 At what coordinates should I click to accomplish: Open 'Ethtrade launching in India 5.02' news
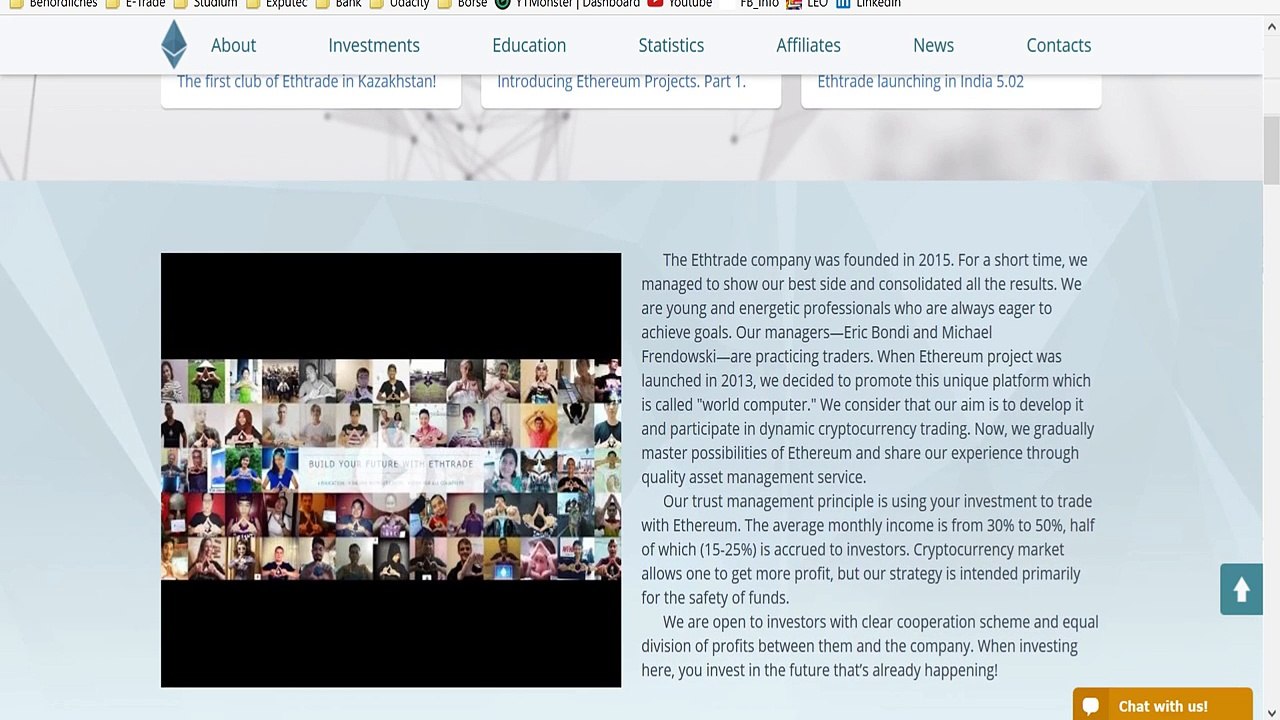coord(920,82)
